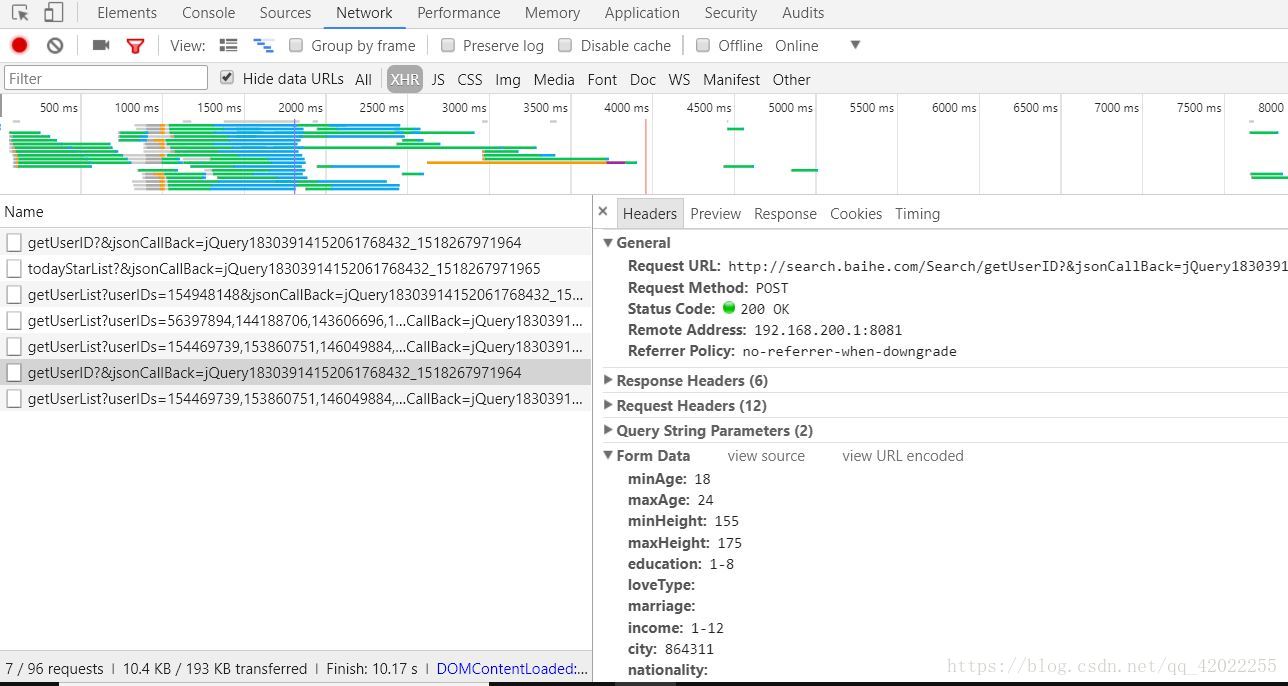The width and height of the screenshot is (1288, 686).
Task: Filter by Font requests
Action: coord(602,79)
